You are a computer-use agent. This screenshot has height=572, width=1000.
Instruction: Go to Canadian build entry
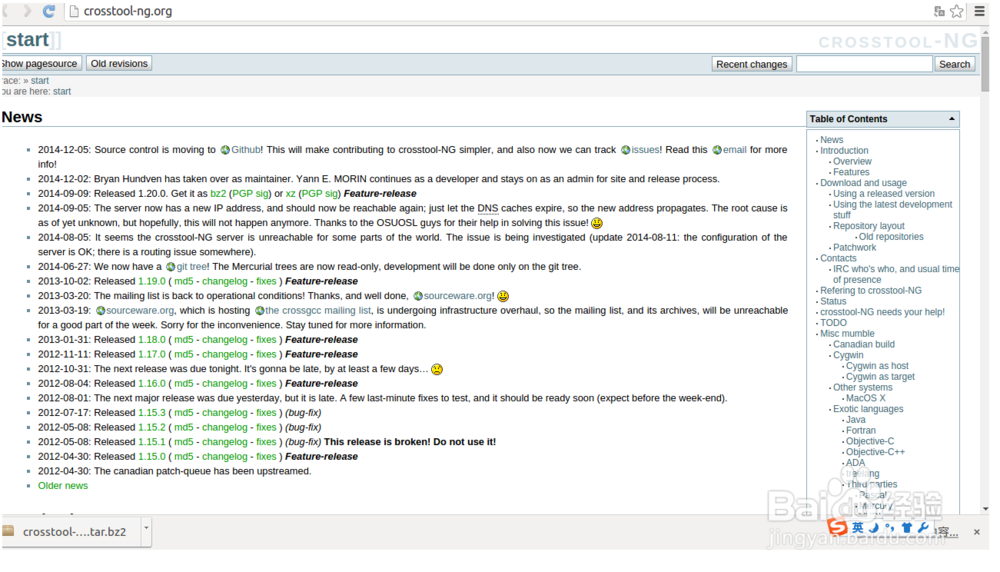pyautogui.click(x=864, y=345)
